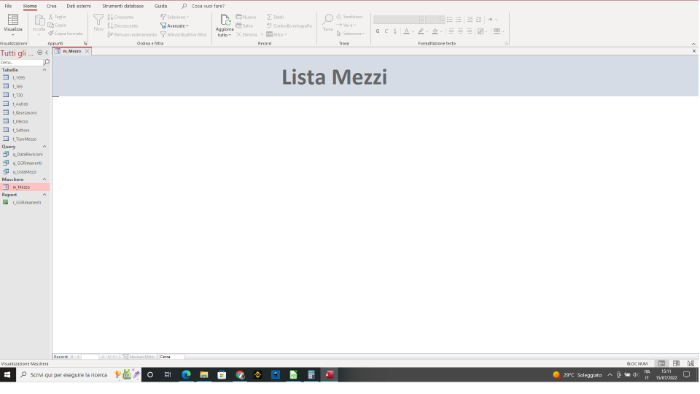The width and height of the screenshot is (700, 394).
Task: Collapse the navigation pane with shutter arrow
Action: tap(46, 53)
